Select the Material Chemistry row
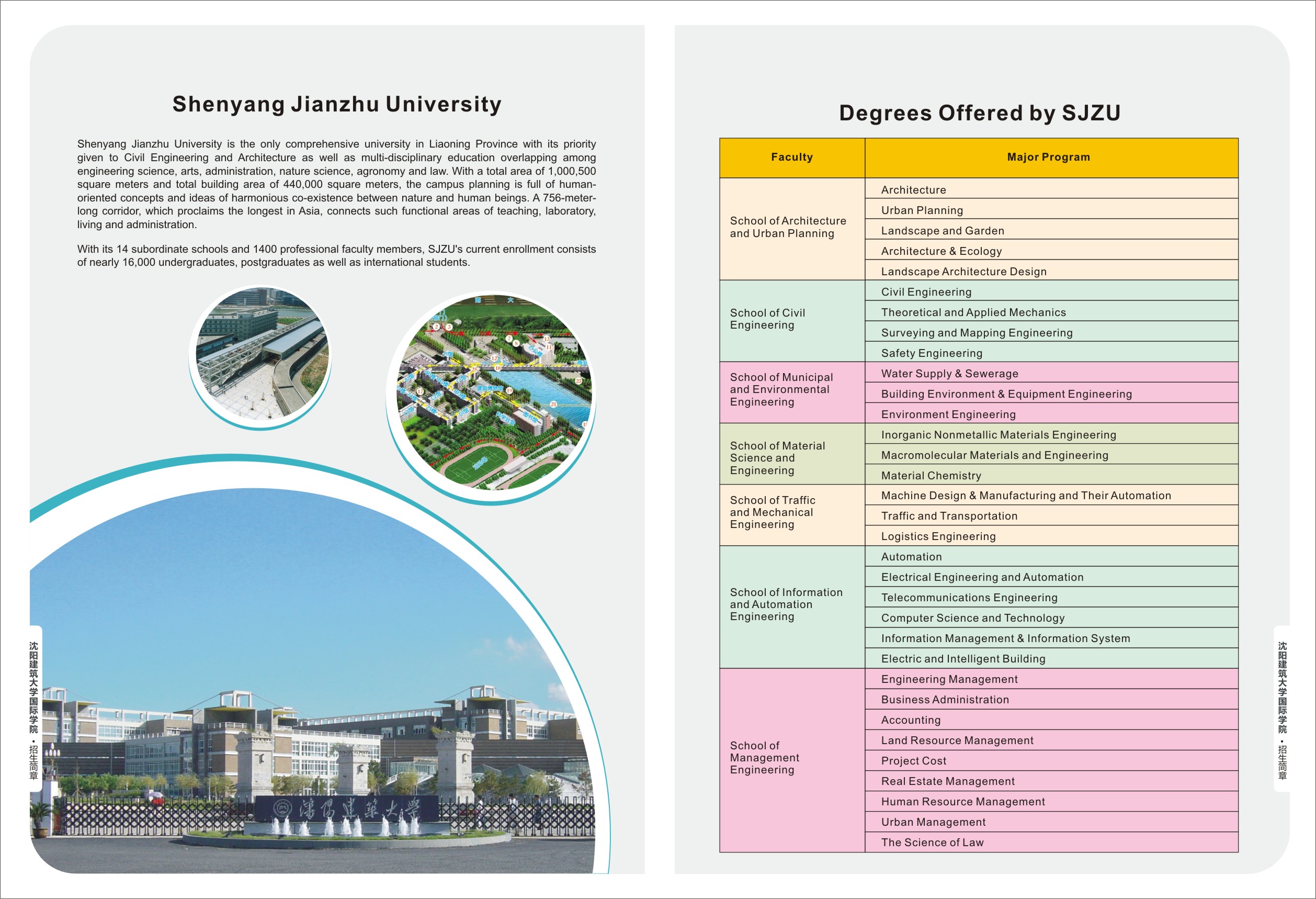The width and height of the screenshot is (1316, 899). (1051, 474)
